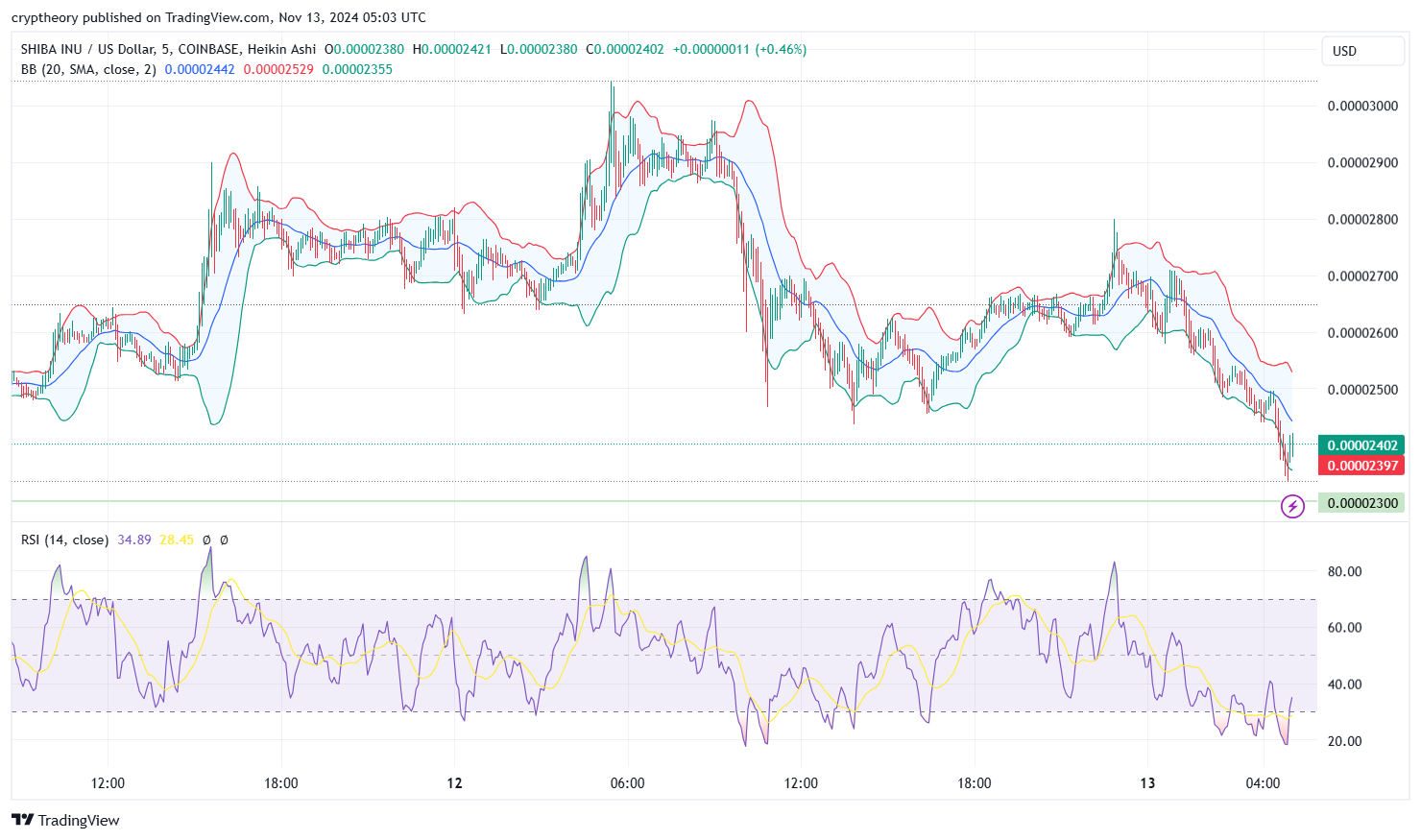The height and width of the screenshot is (840, 1421).
Task: Click the first 12:00 time axis label
Action: (x=108, y=783)
